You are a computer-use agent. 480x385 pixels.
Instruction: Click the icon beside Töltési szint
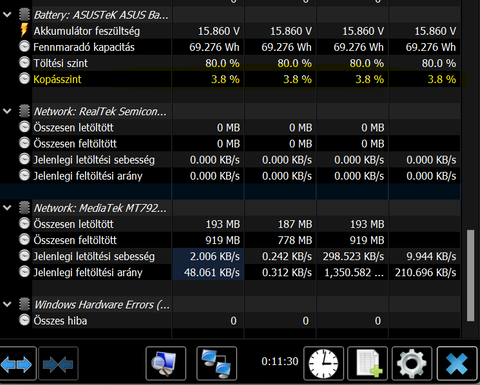pyautogui.click(x=24, y=63)
